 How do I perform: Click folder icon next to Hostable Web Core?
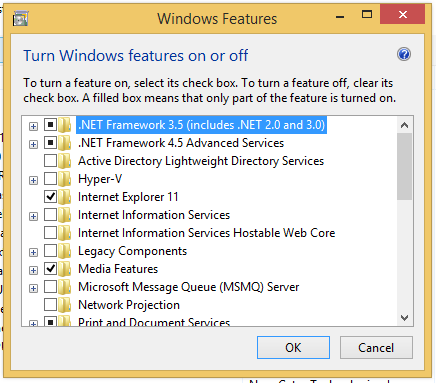[x=64, y=233]
